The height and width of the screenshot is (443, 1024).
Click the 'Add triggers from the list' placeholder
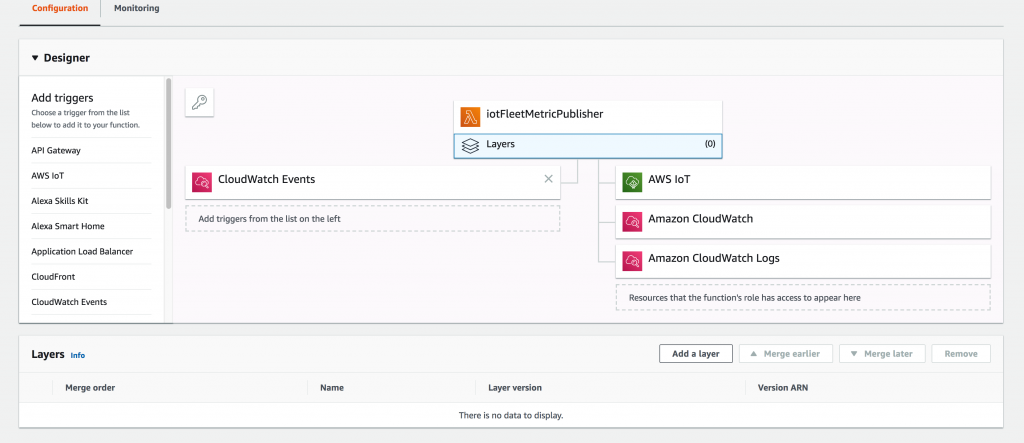[373, 219]
